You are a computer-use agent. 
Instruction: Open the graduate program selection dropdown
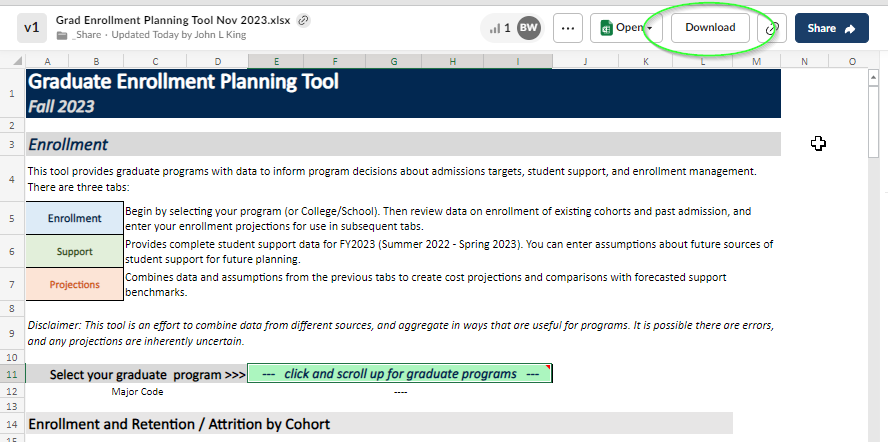click(x=399, y=373)
